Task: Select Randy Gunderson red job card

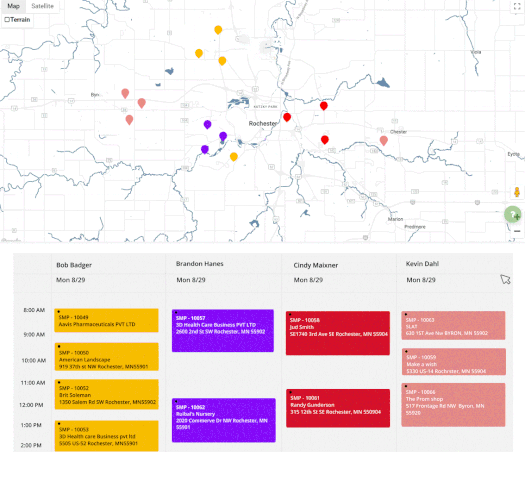Action: pyautogui.click(x=338, y=408)
